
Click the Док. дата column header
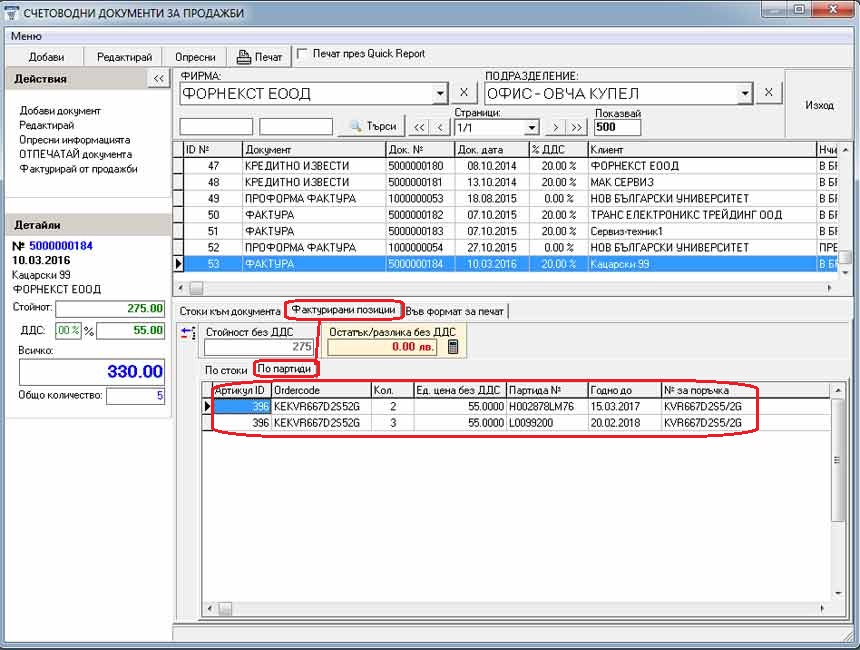(x=492, y=150)
